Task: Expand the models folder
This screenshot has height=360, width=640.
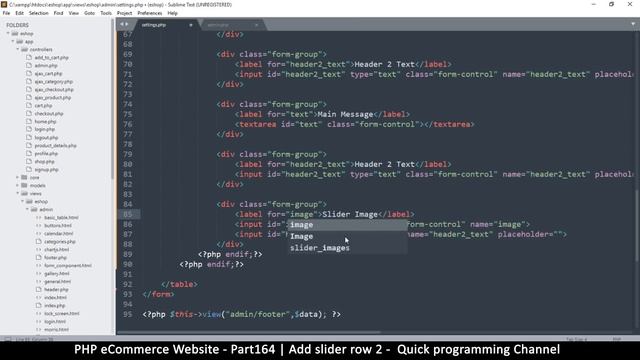Action: pyautogui.click(x=18, y=185)
